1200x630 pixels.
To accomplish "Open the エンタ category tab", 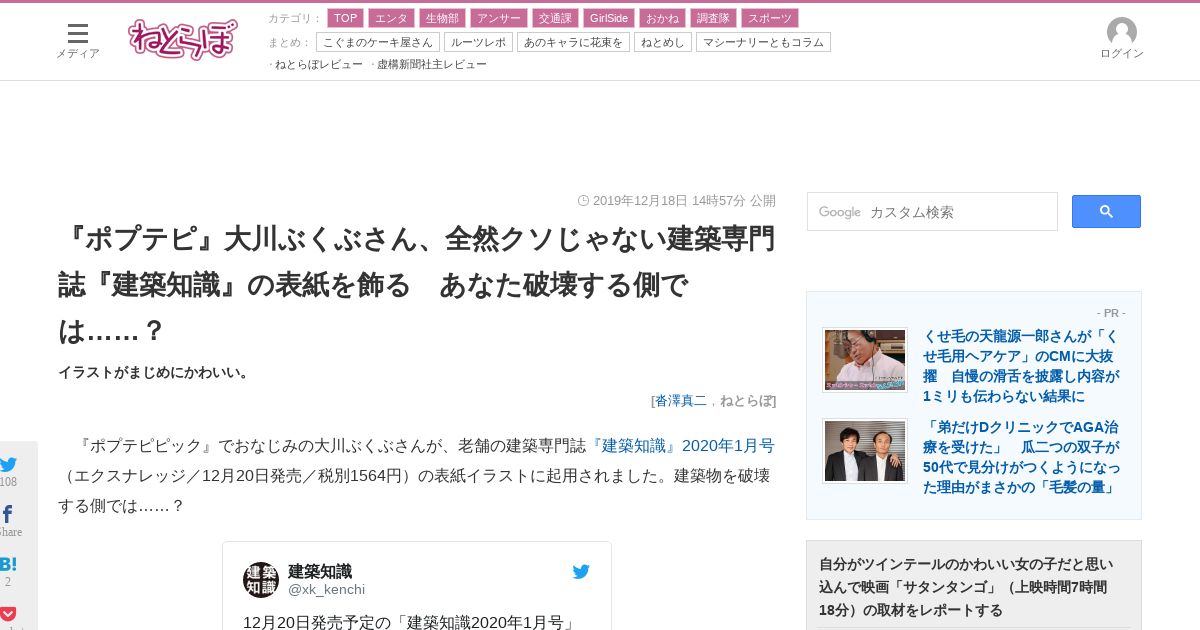I will click(x=391, y=18).
